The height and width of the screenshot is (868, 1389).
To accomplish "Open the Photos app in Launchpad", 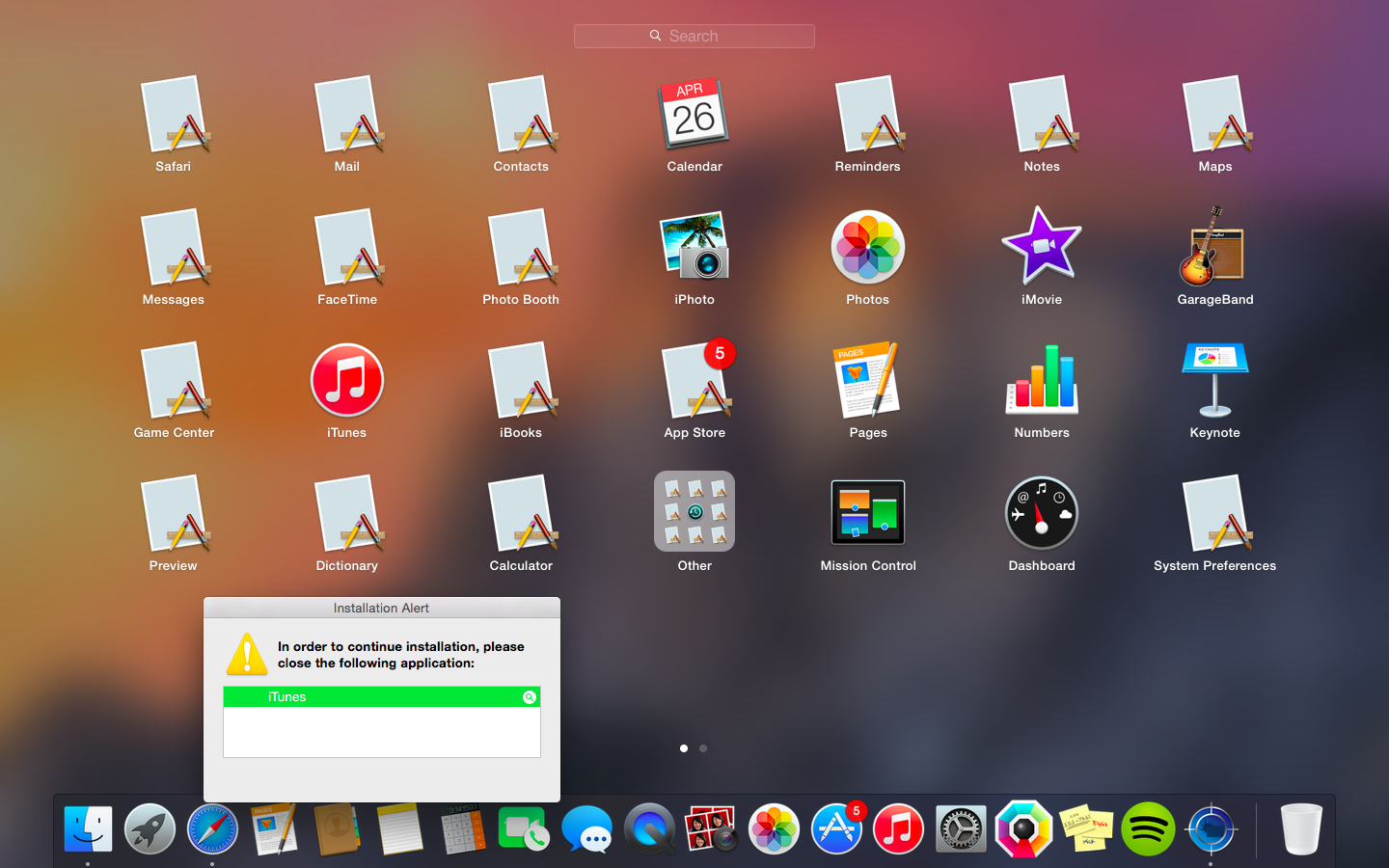I will 868,247.
